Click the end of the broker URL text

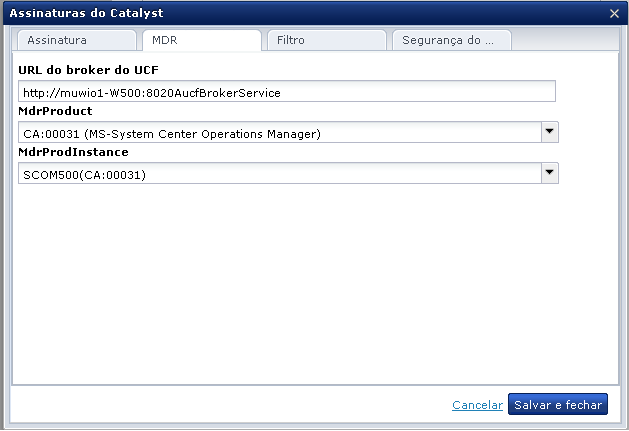(x=282, y=92)
